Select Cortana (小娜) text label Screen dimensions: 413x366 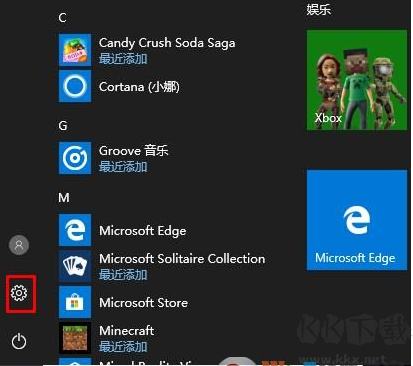click(139, 87)
